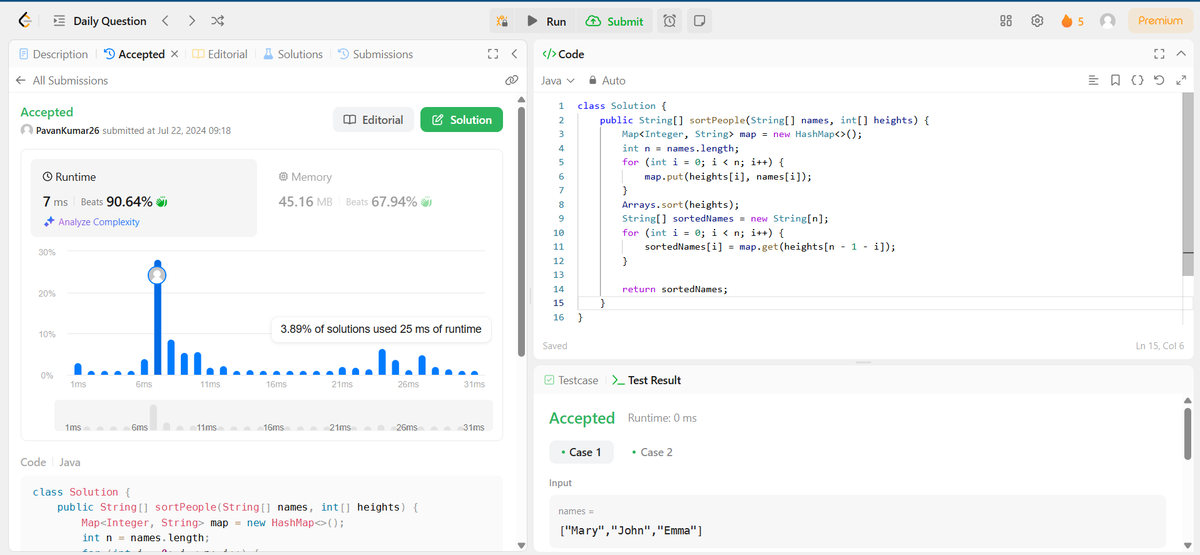Bookmark the code icon
The width and height of the screenshot is (1200, 555).
[x=1115, y=80]
